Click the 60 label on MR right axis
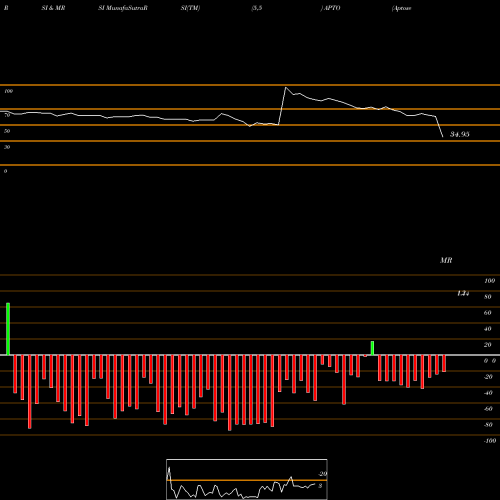The image size is (500, 500). (488, 313)
